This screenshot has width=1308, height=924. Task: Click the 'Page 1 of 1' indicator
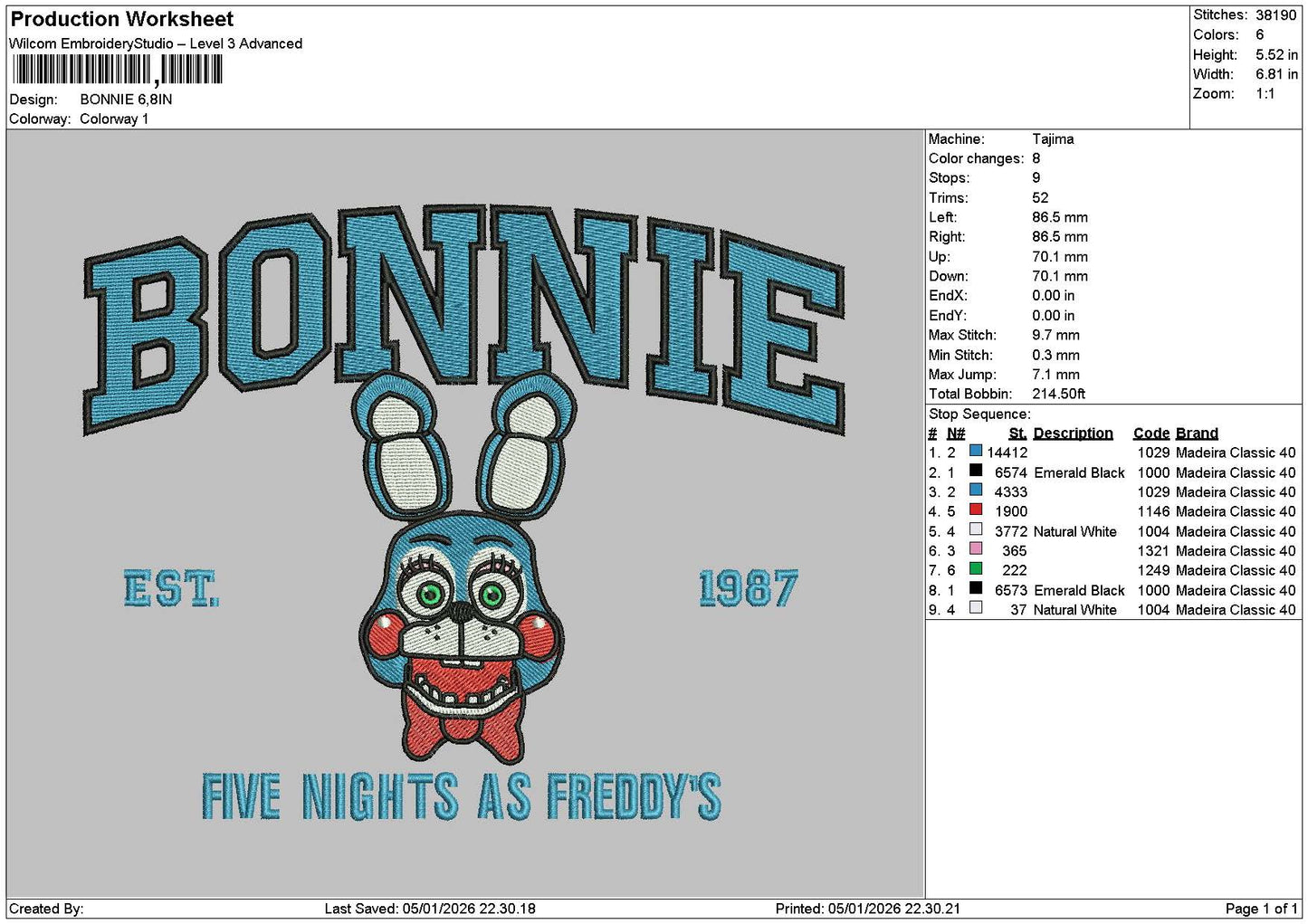click(x=1262, y=909)
